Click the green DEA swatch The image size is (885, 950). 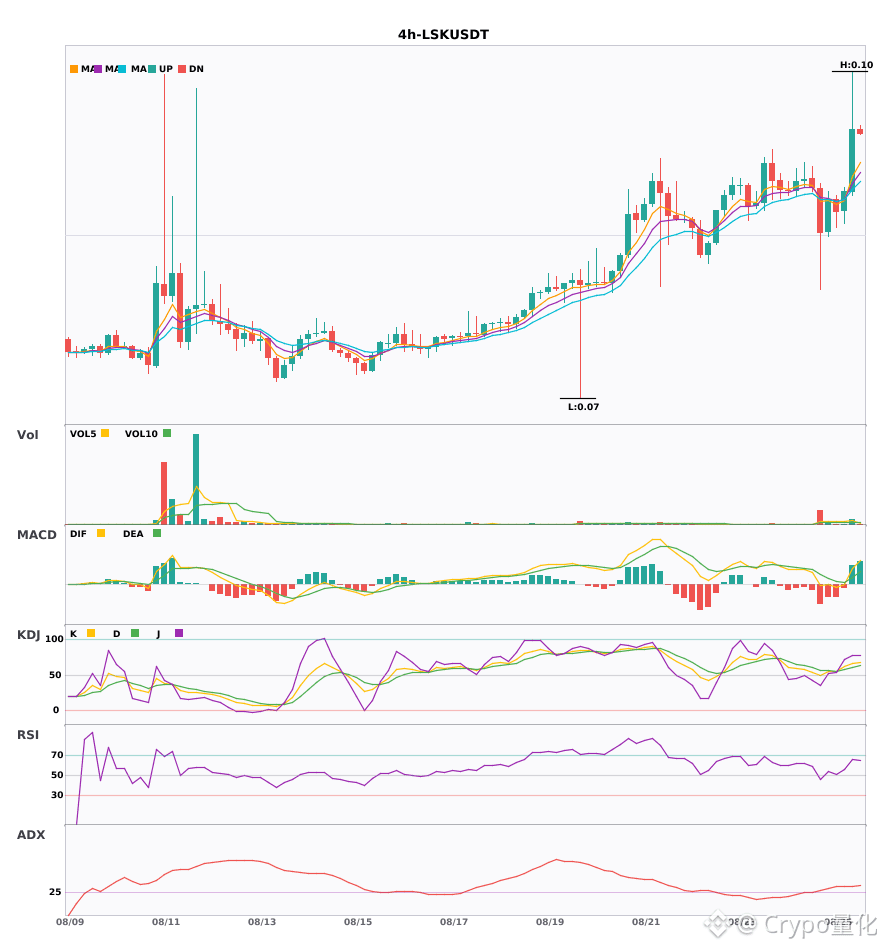(x=157, y=533)
